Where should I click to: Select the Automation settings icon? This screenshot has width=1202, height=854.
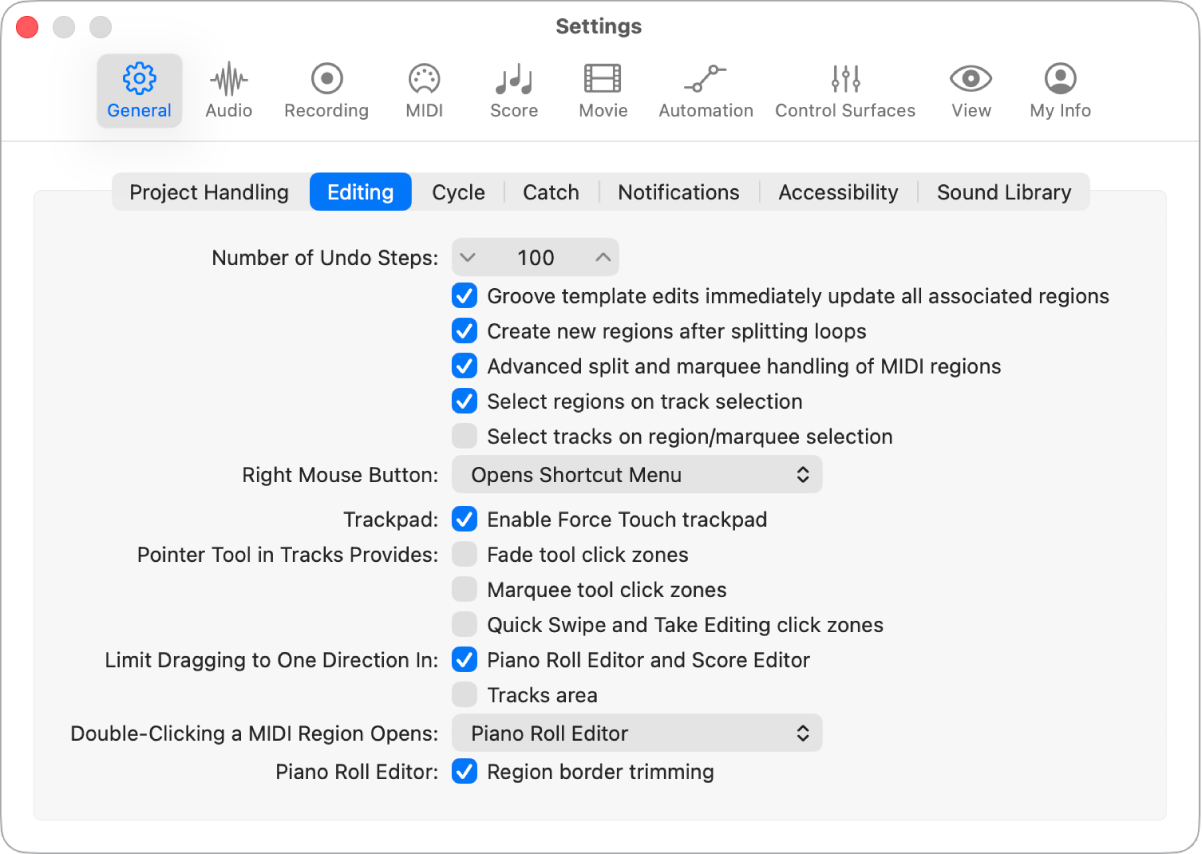[x=706, y=90]
